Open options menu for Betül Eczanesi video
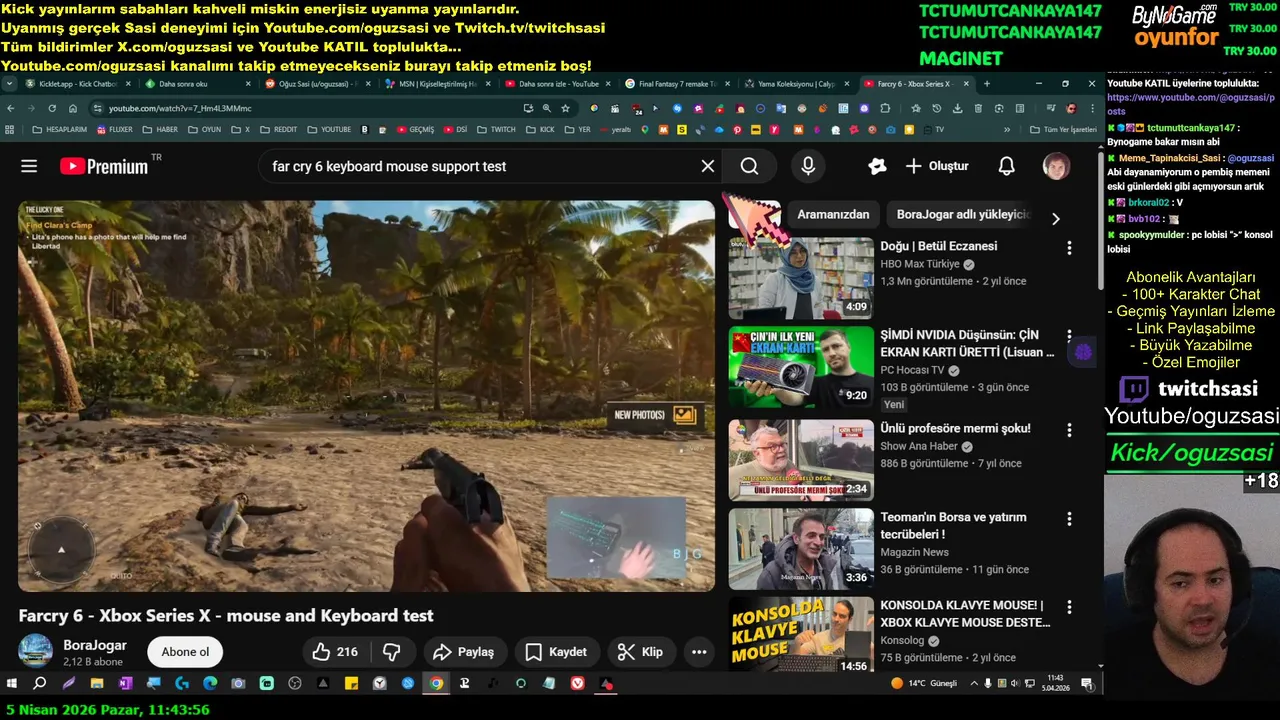 1069,248
